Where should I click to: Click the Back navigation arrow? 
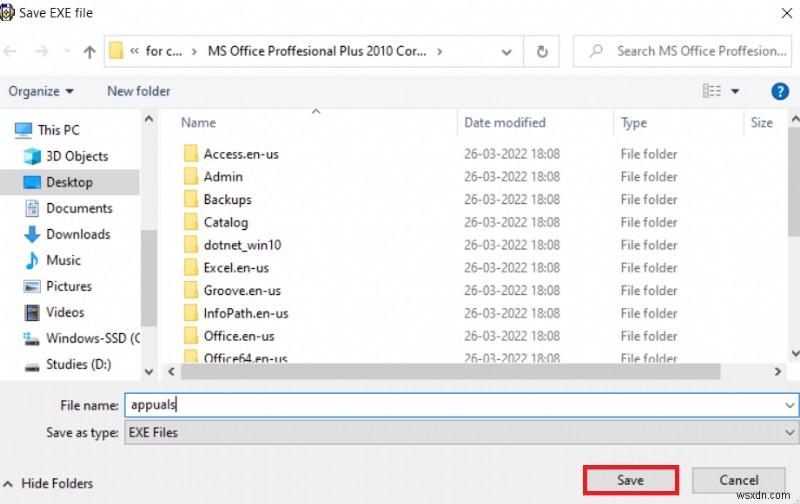pyautogui.click(x=10, y=51)
